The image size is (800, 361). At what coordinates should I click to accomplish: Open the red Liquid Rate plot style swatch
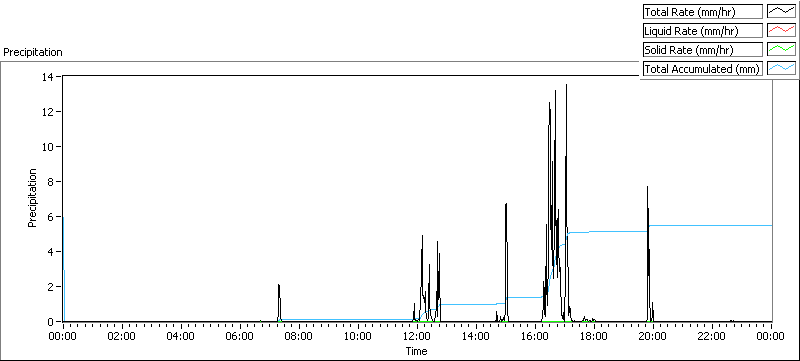click(782, 31)
